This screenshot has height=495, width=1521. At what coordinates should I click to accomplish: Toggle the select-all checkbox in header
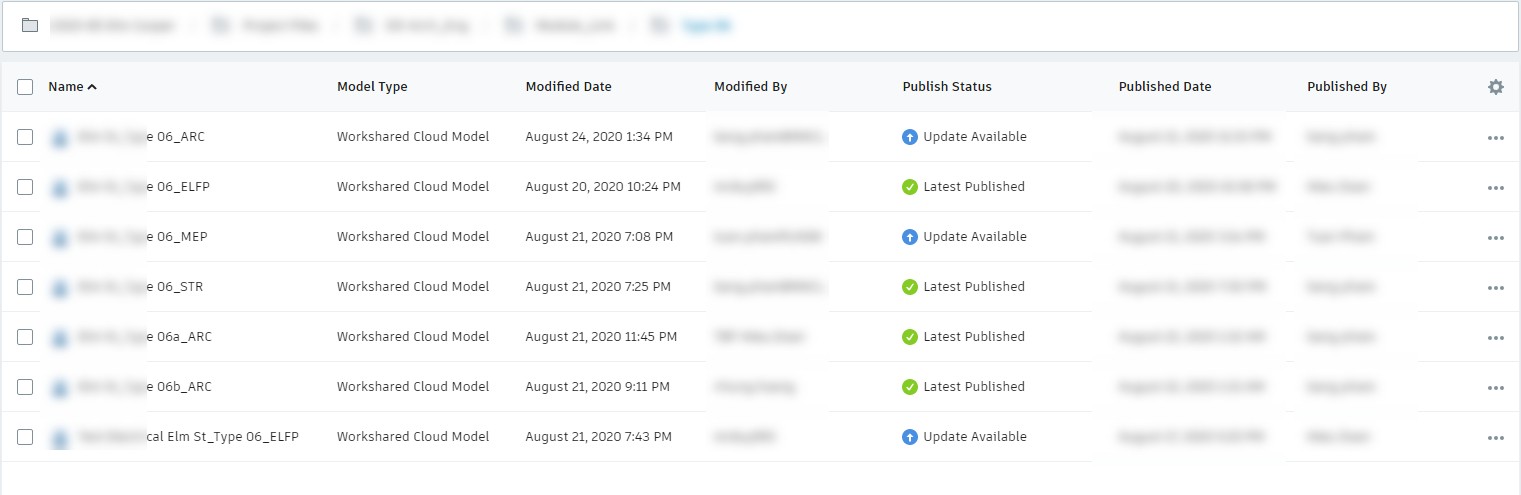pos(25,87)
